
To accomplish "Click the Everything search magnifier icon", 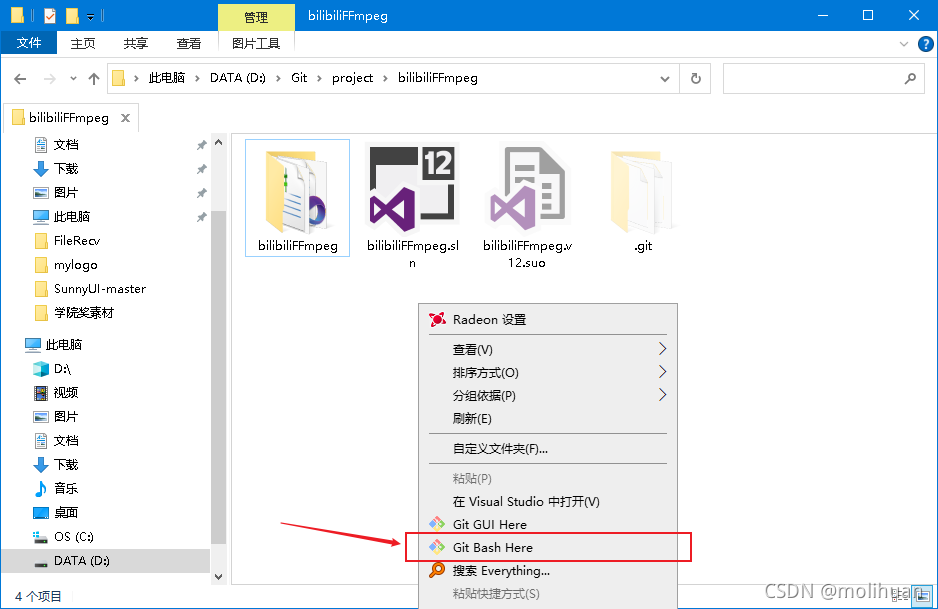I will [x=437, y=570].
